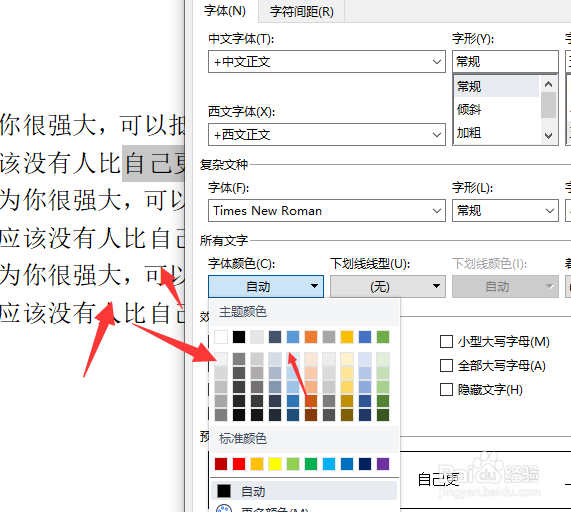The image size is (571, 512).
Task: Pick the green theme color in top row
Action: [x=383, y=337]
